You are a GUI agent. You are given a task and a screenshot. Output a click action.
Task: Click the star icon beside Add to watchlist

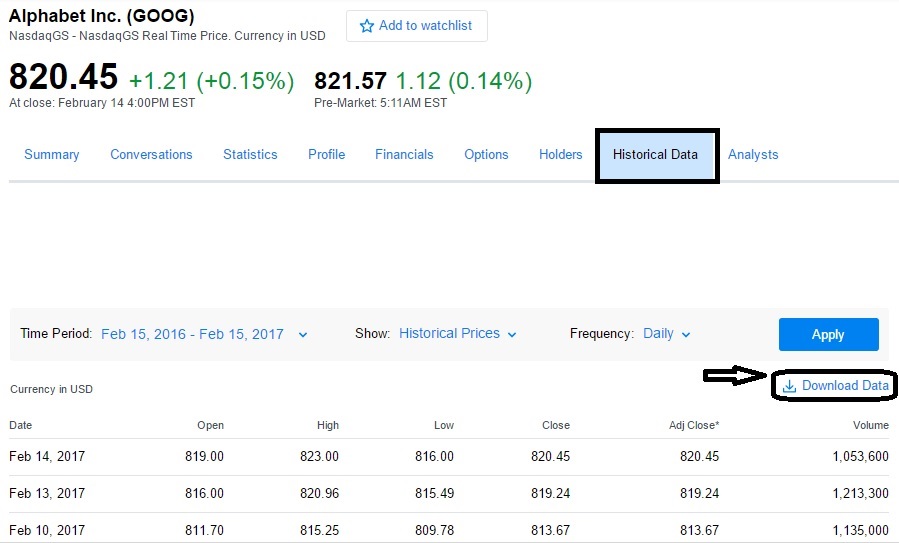click(366, 26)
